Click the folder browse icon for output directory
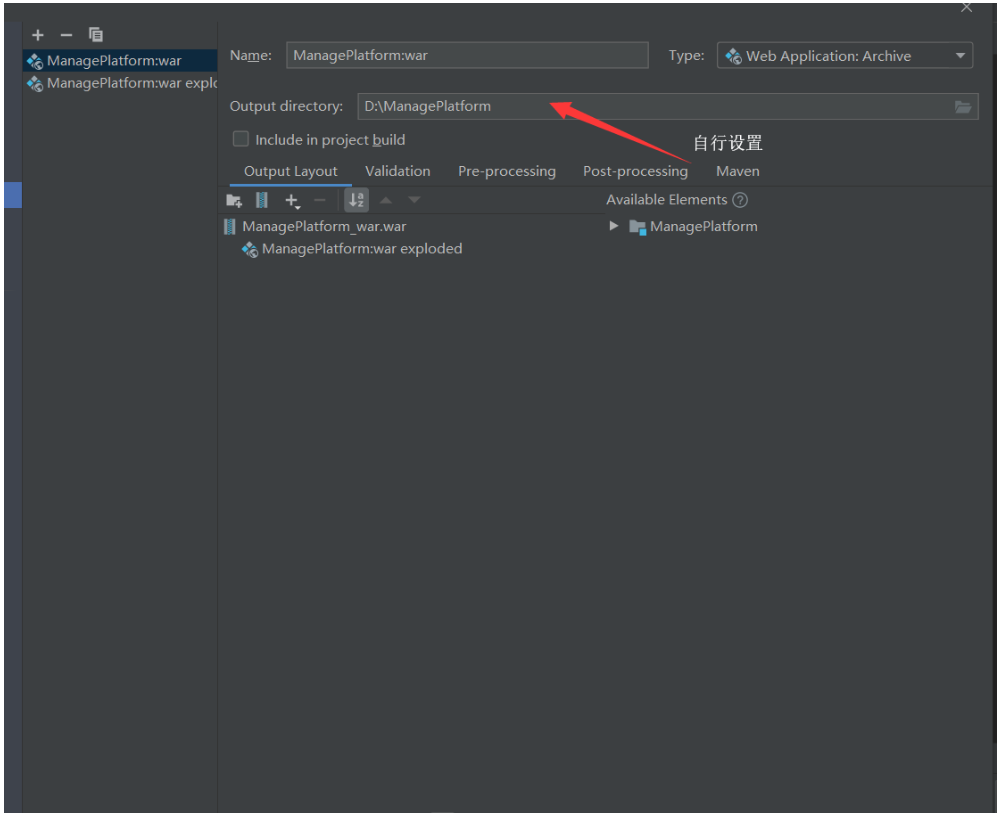 [x=964, y=106]
